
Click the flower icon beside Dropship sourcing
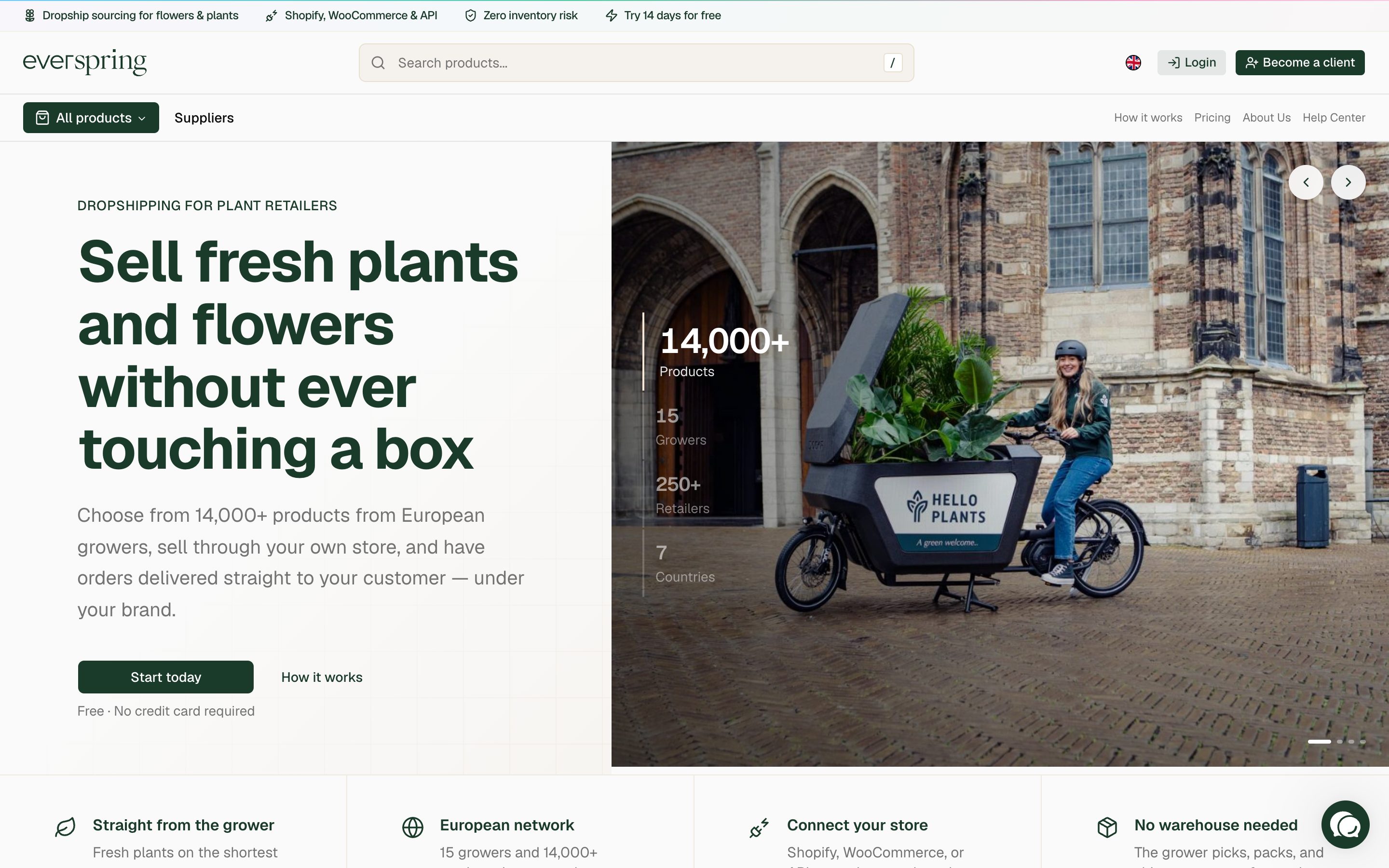(x=29, y=15)
